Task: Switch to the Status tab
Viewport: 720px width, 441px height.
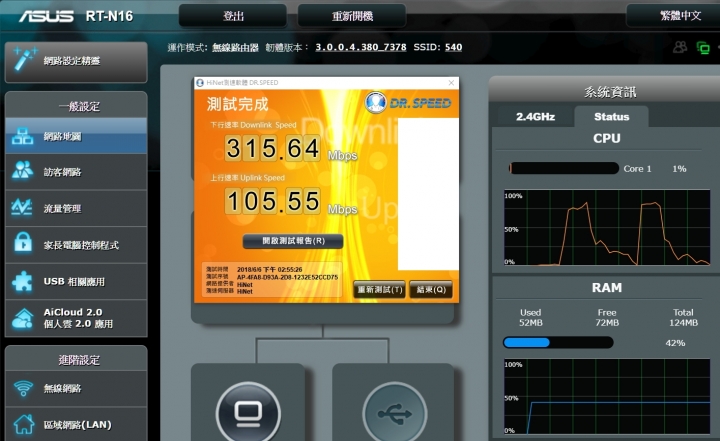Action: click(x=611, y=117)
